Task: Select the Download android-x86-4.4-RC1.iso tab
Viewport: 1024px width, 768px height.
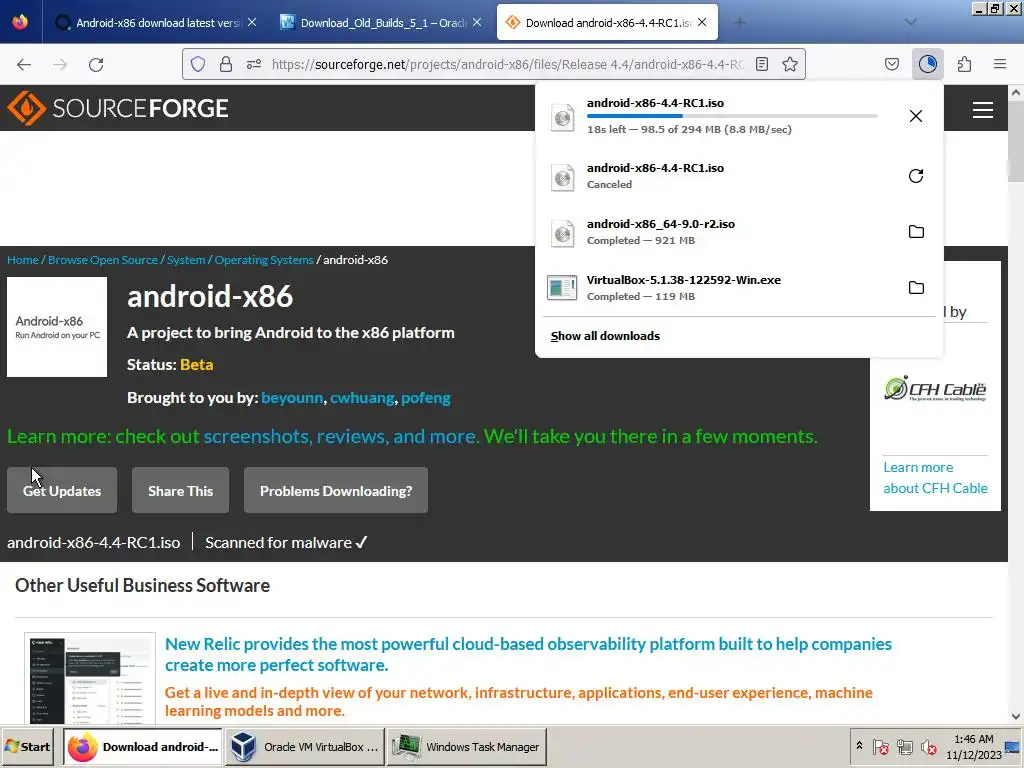Action: coord(607,22)
